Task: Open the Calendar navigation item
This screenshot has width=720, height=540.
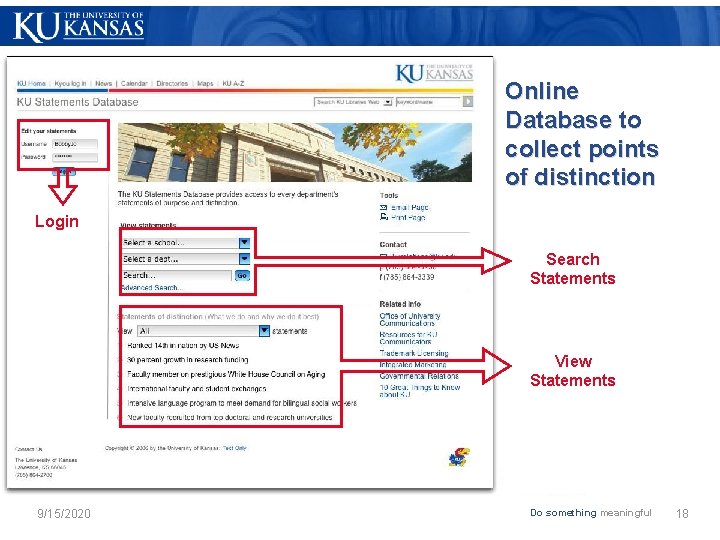Action: pos(134,84)
